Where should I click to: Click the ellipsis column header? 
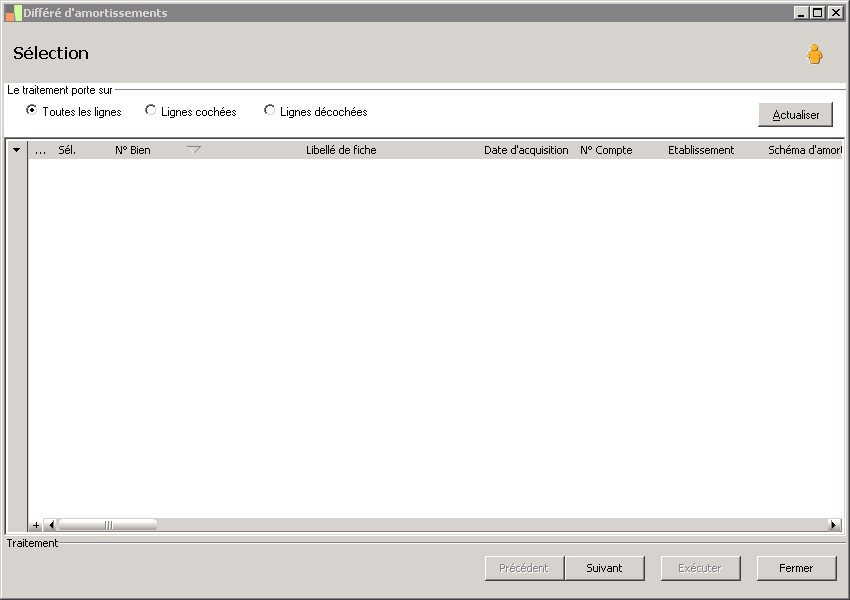click(x=40, y=150)
